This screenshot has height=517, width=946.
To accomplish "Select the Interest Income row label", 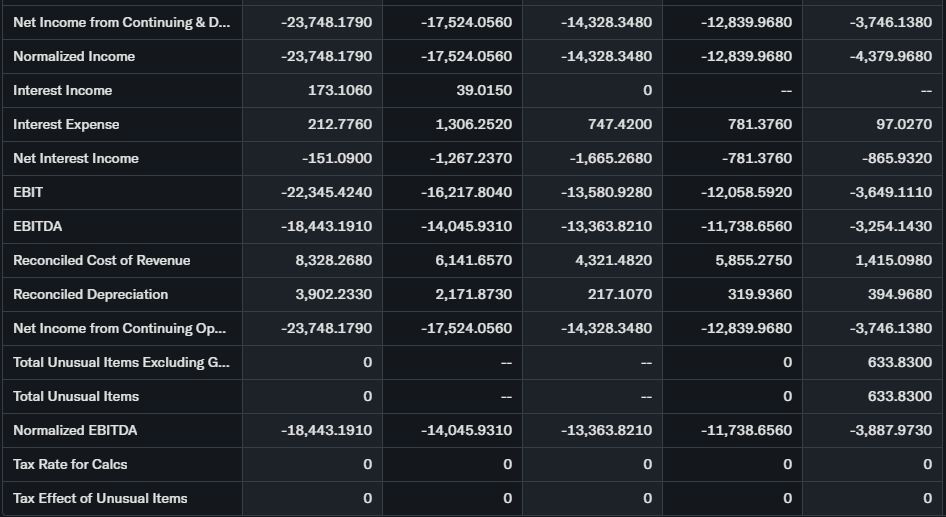I will [62, 91].
